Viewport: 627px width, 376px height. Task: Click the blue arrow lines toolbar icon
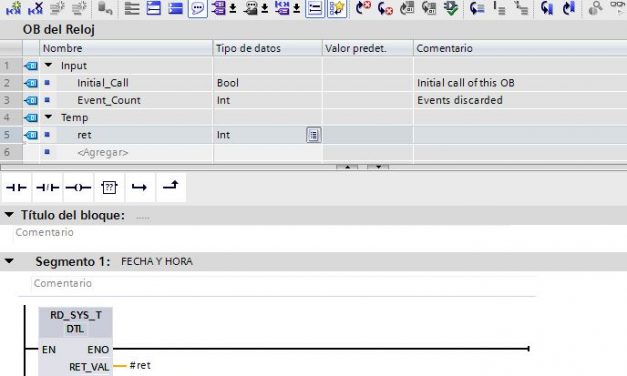(x=477, y=8)
